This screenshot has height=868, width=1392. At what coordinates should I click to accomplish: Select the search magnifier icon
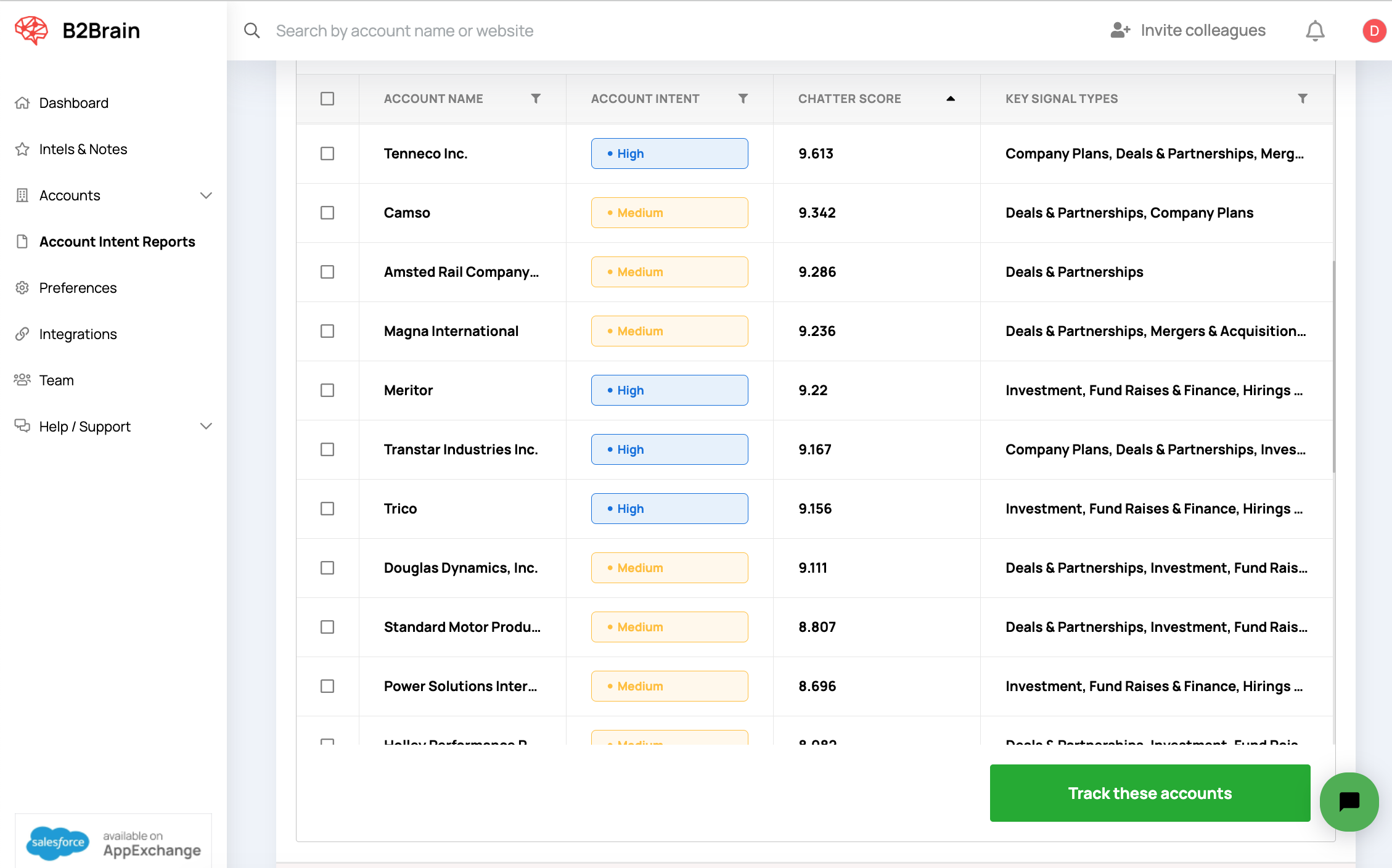pos(252,30)
